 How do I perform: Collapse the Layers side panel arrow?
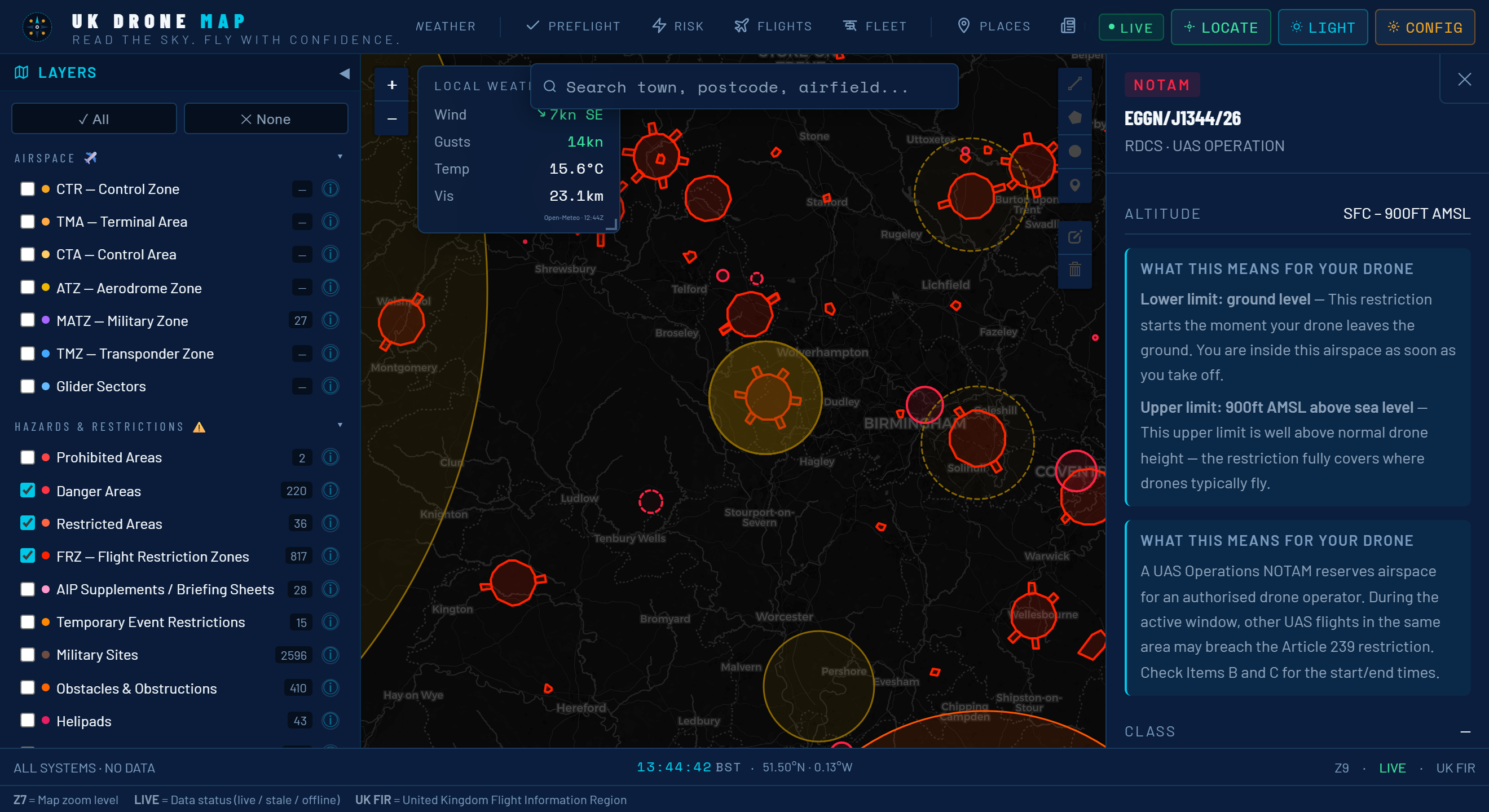pyautogui.click(x=345, y=73)
